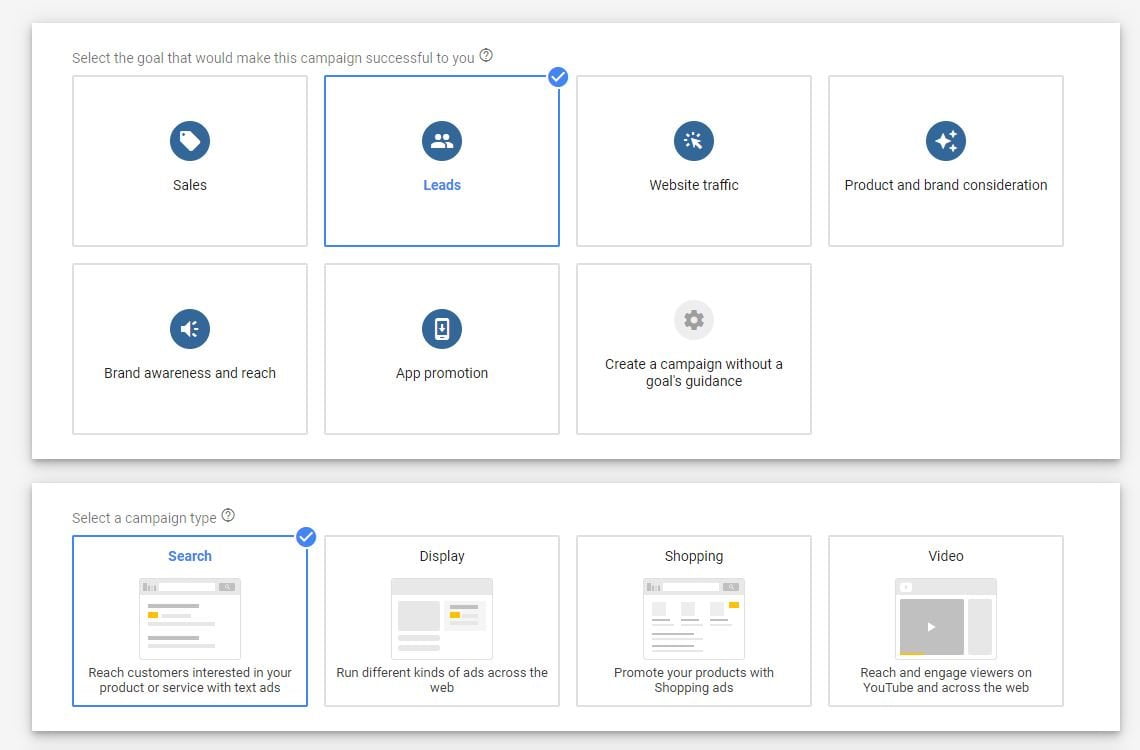Select the Video campaign type title
This screenshot has width=1140, height=750.
(x=946, y=556)
